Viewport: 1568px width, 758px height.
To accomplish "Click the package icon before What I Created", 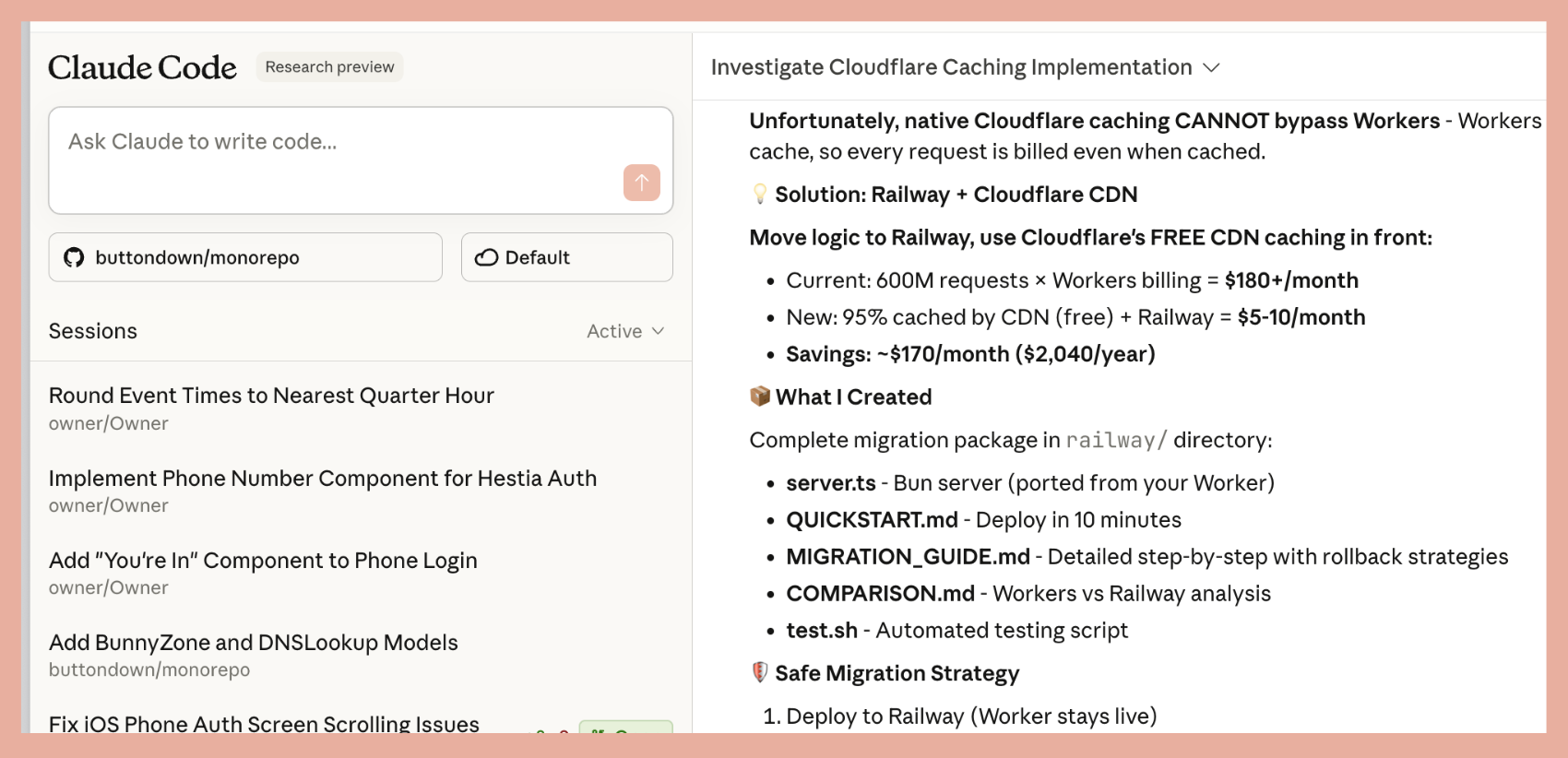I will click(760, 397).
